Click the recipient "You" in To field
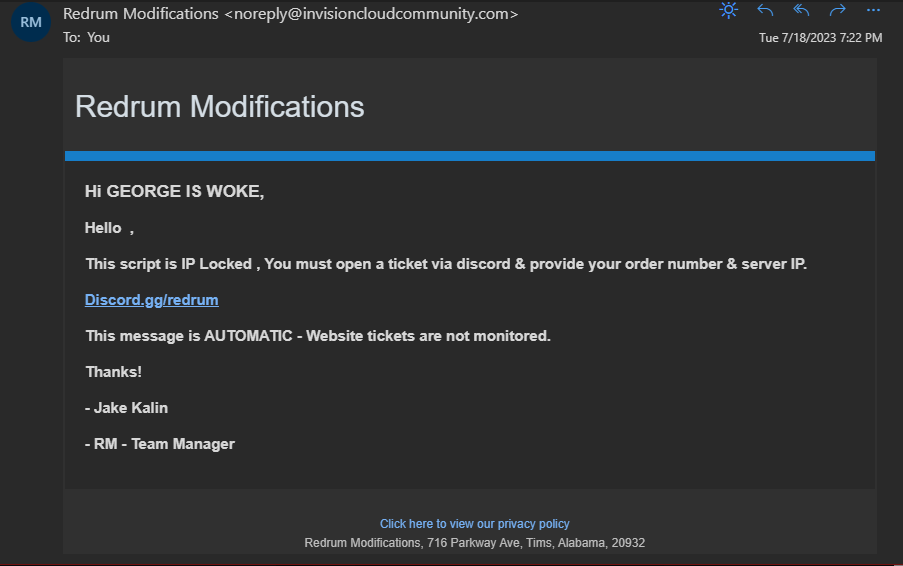Viewport: 903px width, 566px height. point(98,37)
